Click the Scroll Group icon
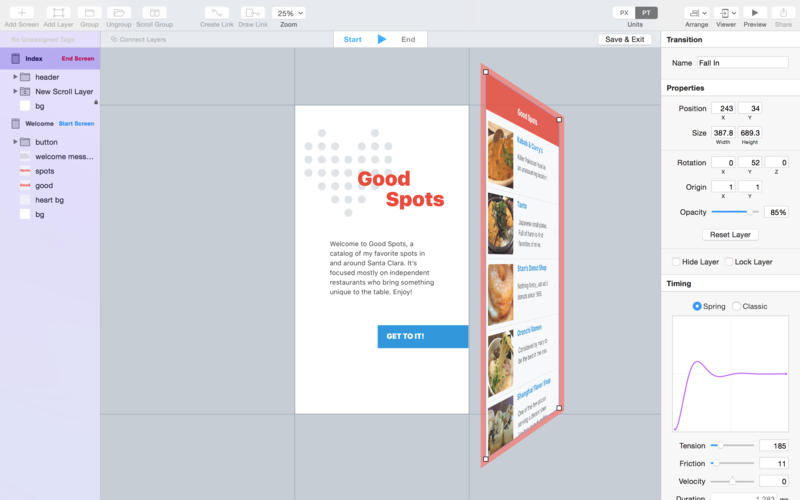 coord(154,13)
